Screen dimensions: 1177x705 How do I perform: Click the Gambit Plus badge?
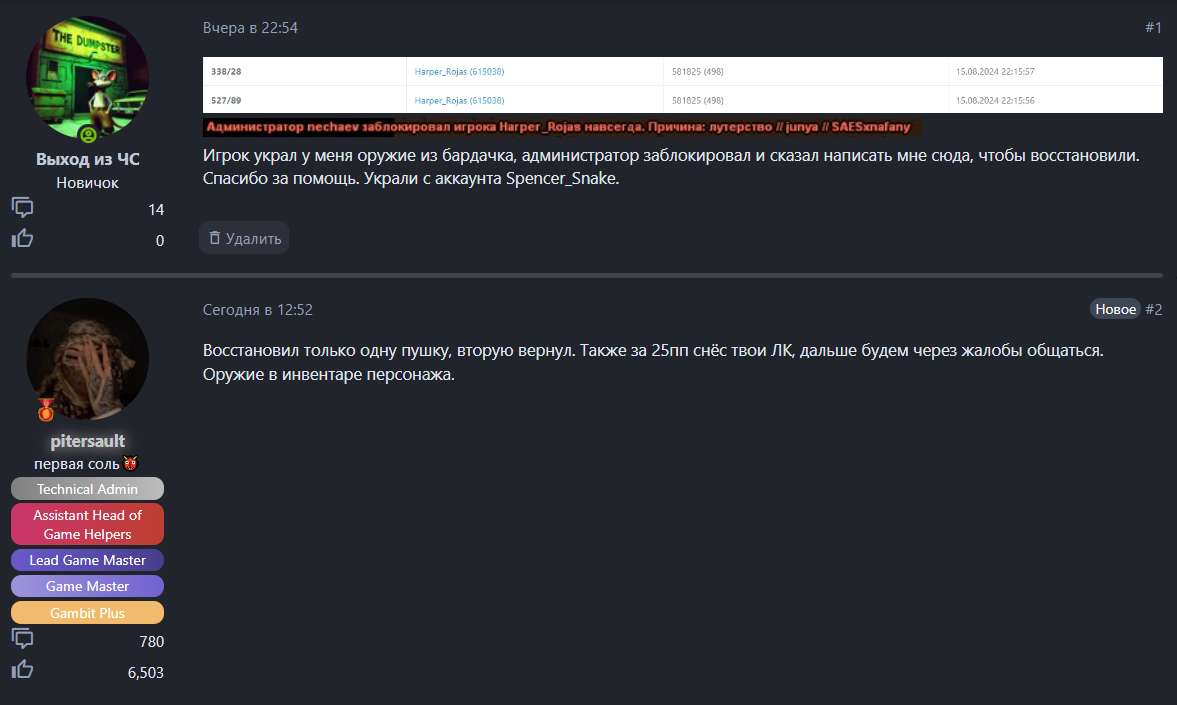click(x=87, y=613)
